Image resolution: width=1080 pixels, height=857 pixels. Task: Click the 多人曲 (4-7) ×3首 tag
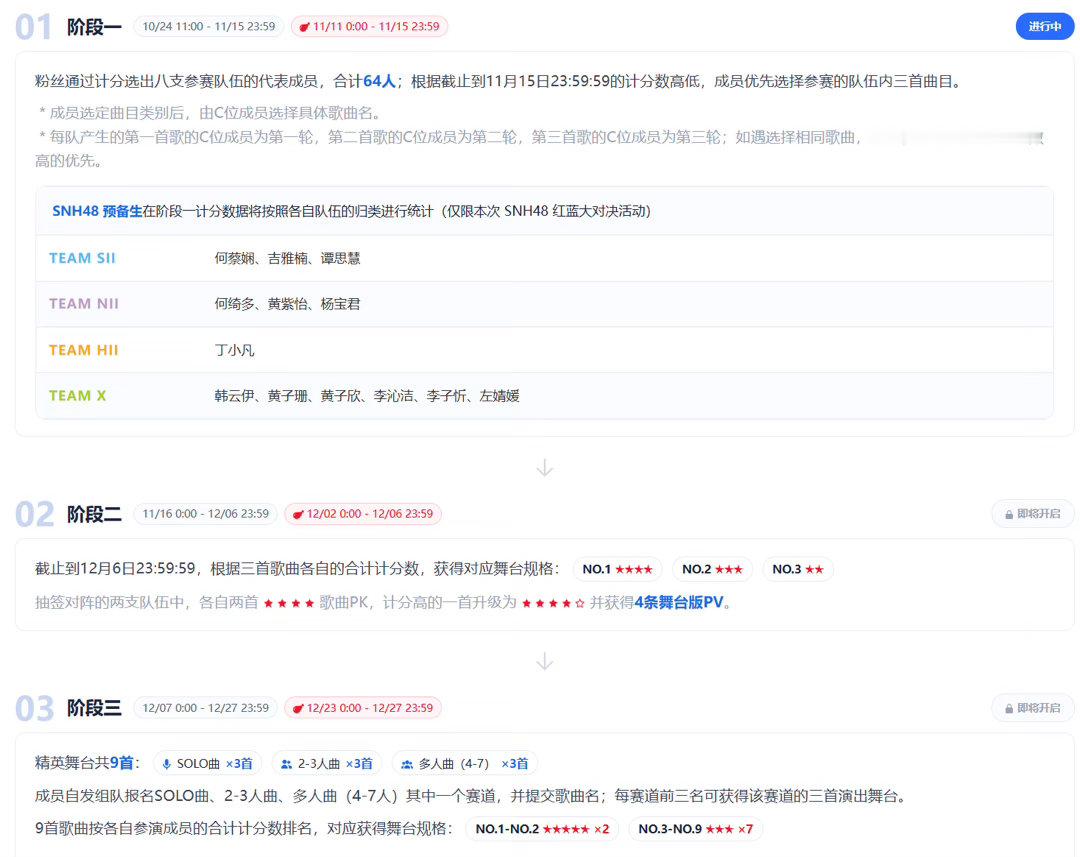(465, 764)
